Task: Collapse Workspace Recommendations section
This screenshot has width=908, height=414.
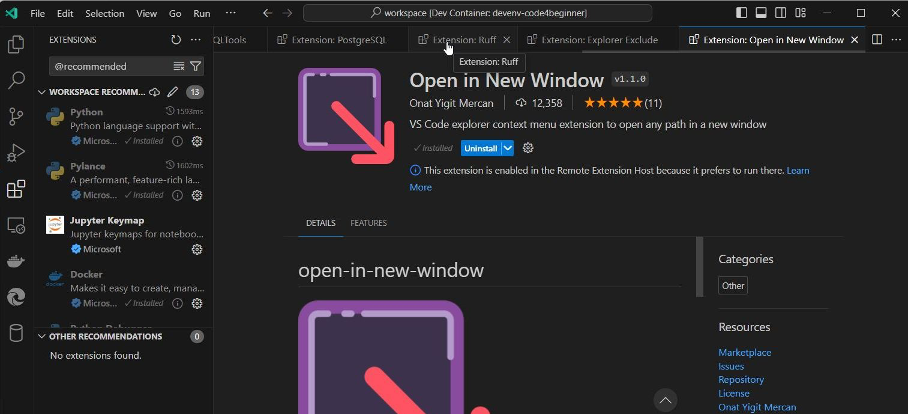Action: (42, 92)
